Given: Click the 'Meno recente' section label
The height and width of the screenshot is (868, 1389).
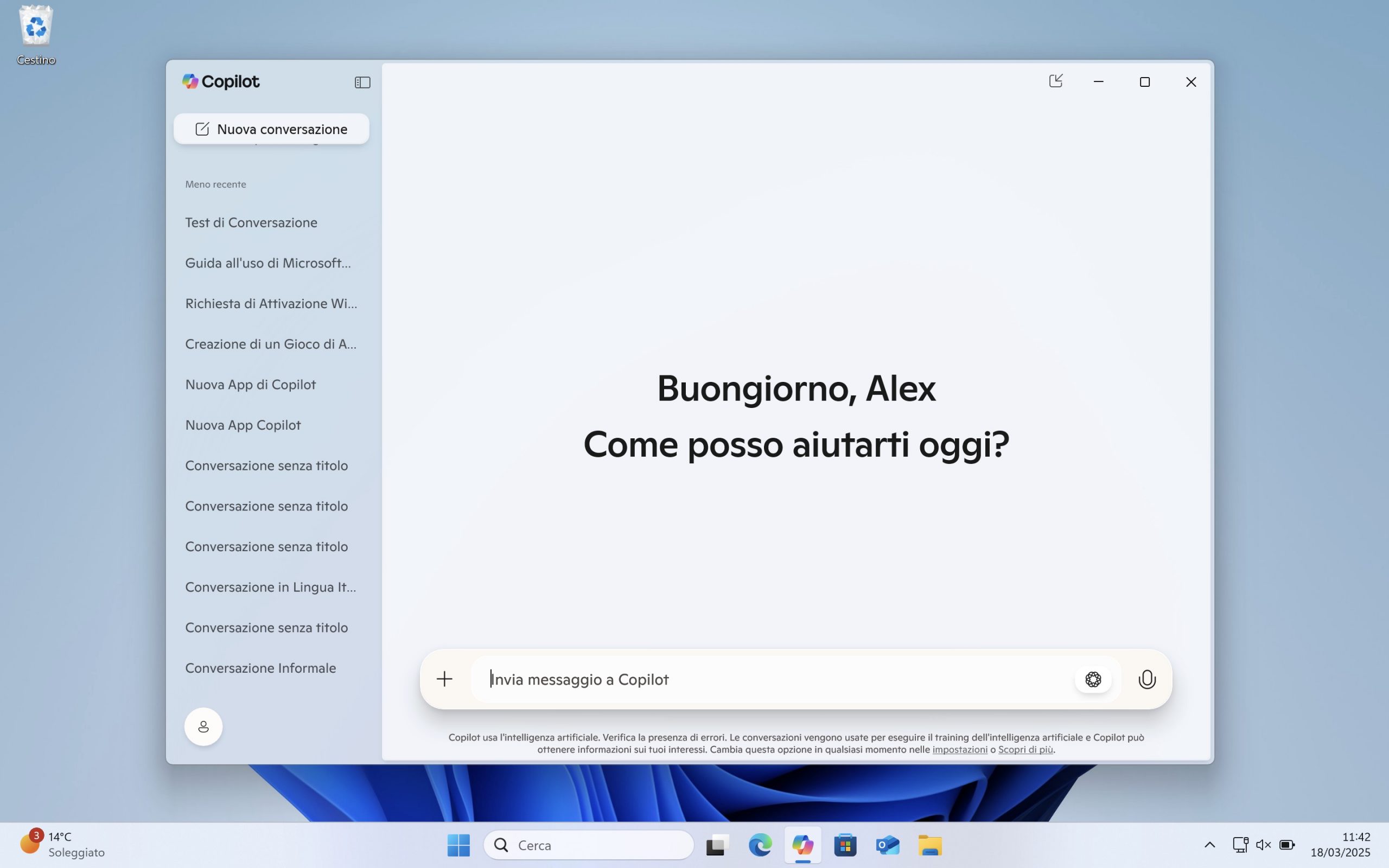Looking at the screenshot, I should [215, 184].
